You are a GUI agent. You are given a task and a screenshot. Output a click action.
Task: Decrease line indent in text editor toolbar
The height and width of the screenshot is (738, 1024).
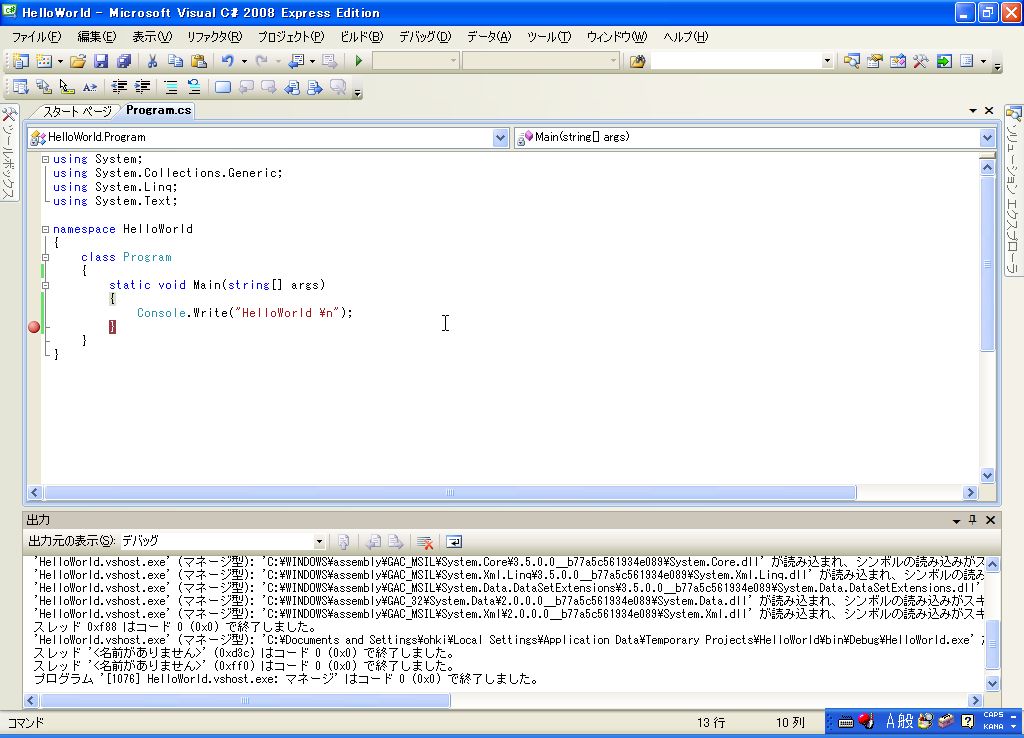point(119,87)
